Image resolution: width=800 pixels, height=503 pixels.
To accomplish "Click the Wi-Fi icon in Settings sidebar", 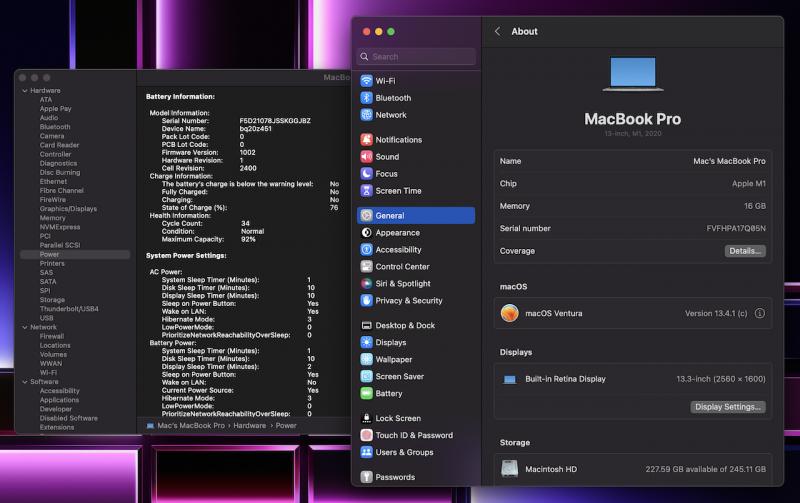I will click(x=366, y=81).
